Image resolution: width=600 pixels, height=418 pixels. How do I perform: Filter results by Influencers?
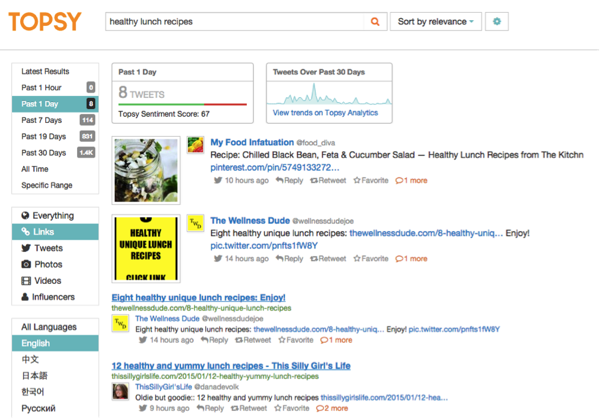point(55,297)
